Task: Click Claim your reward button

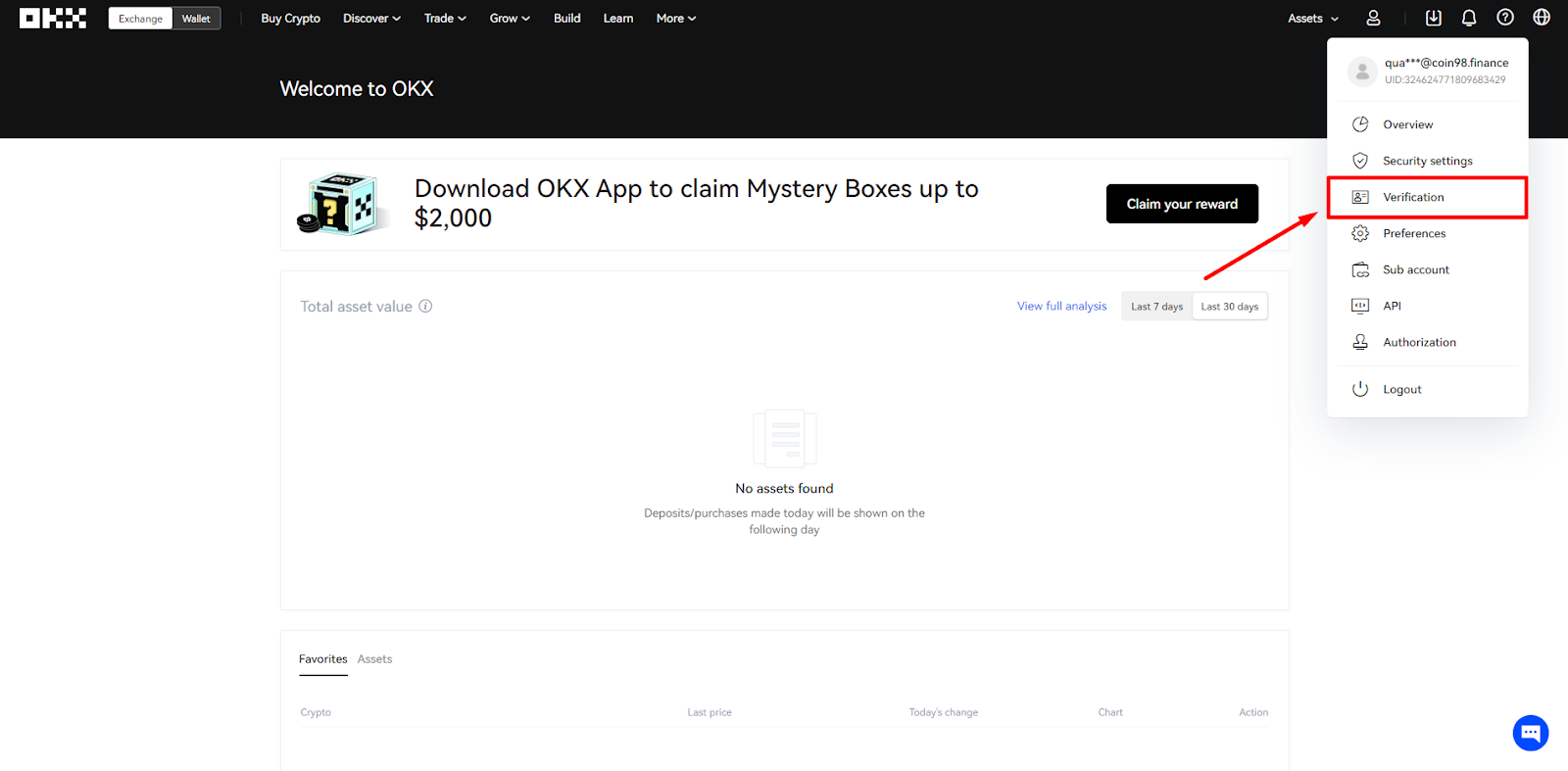Action: click(x=1182, y=204)
